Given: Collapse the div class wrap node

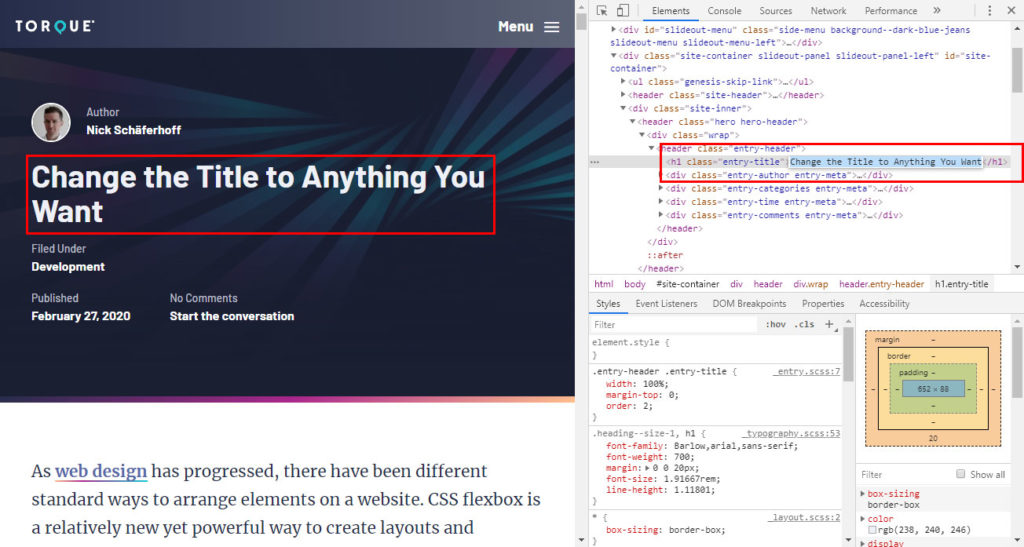Looking at the screenshot, I should [642, 135].
